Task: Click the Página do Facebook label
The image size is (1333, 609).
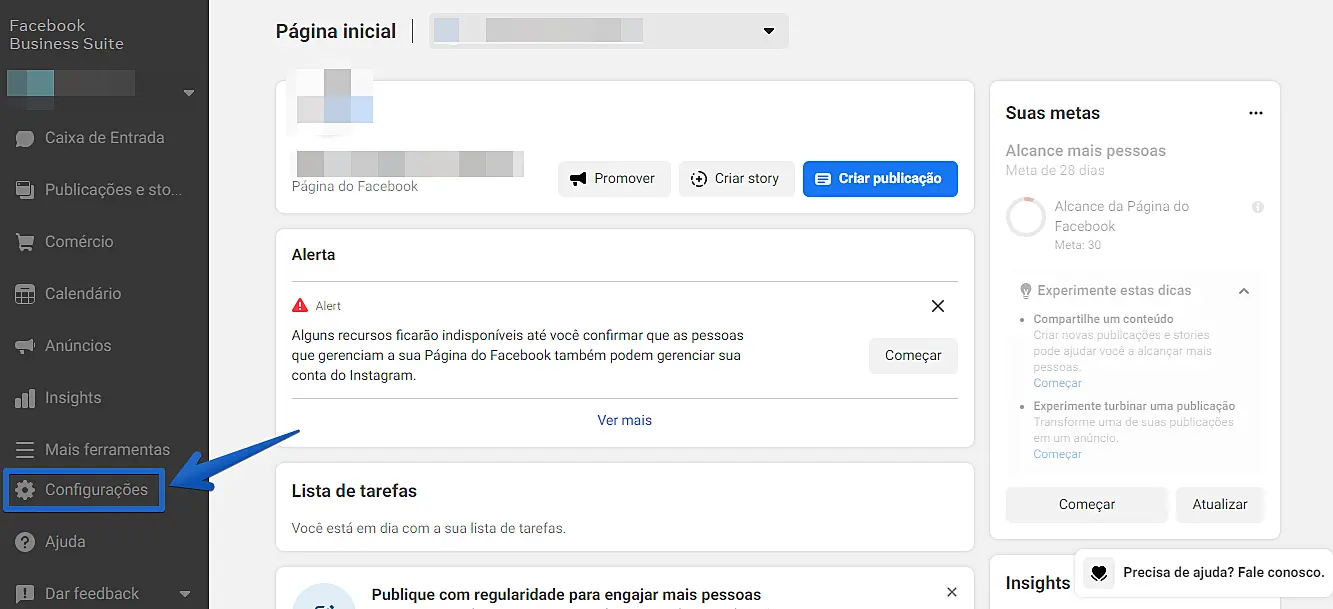Action: (355, 186)
